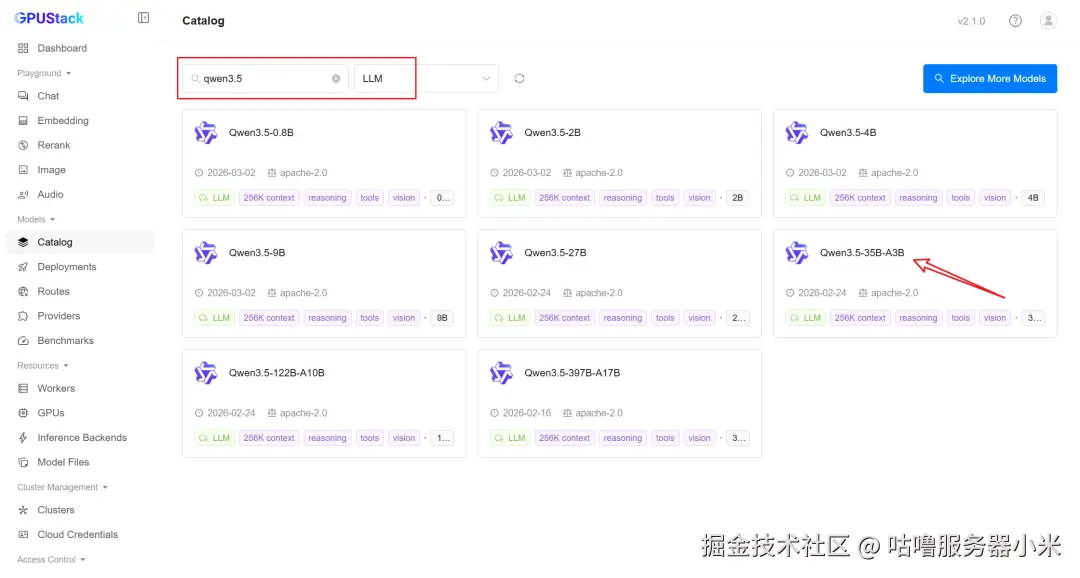Screen dimensions: 1080x578
Task: Click the 2B size tag
Action: click(738, 198)
